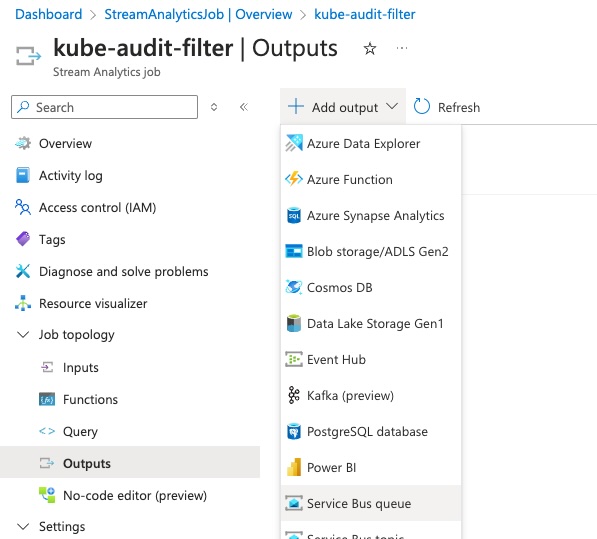Select Power BI output option

(x=371, y=467)
